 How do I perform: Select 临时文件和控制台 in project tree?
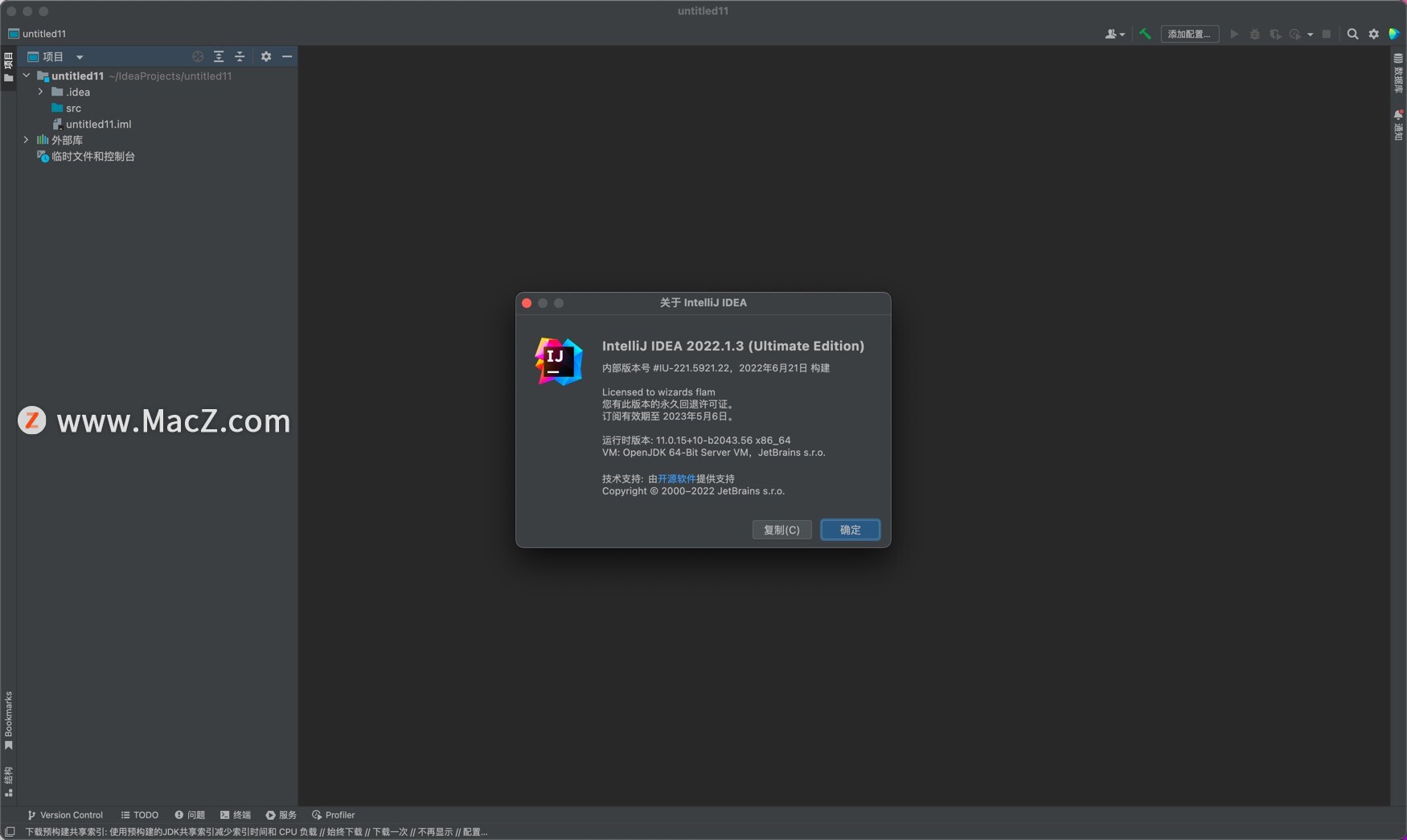click(157, 156)
